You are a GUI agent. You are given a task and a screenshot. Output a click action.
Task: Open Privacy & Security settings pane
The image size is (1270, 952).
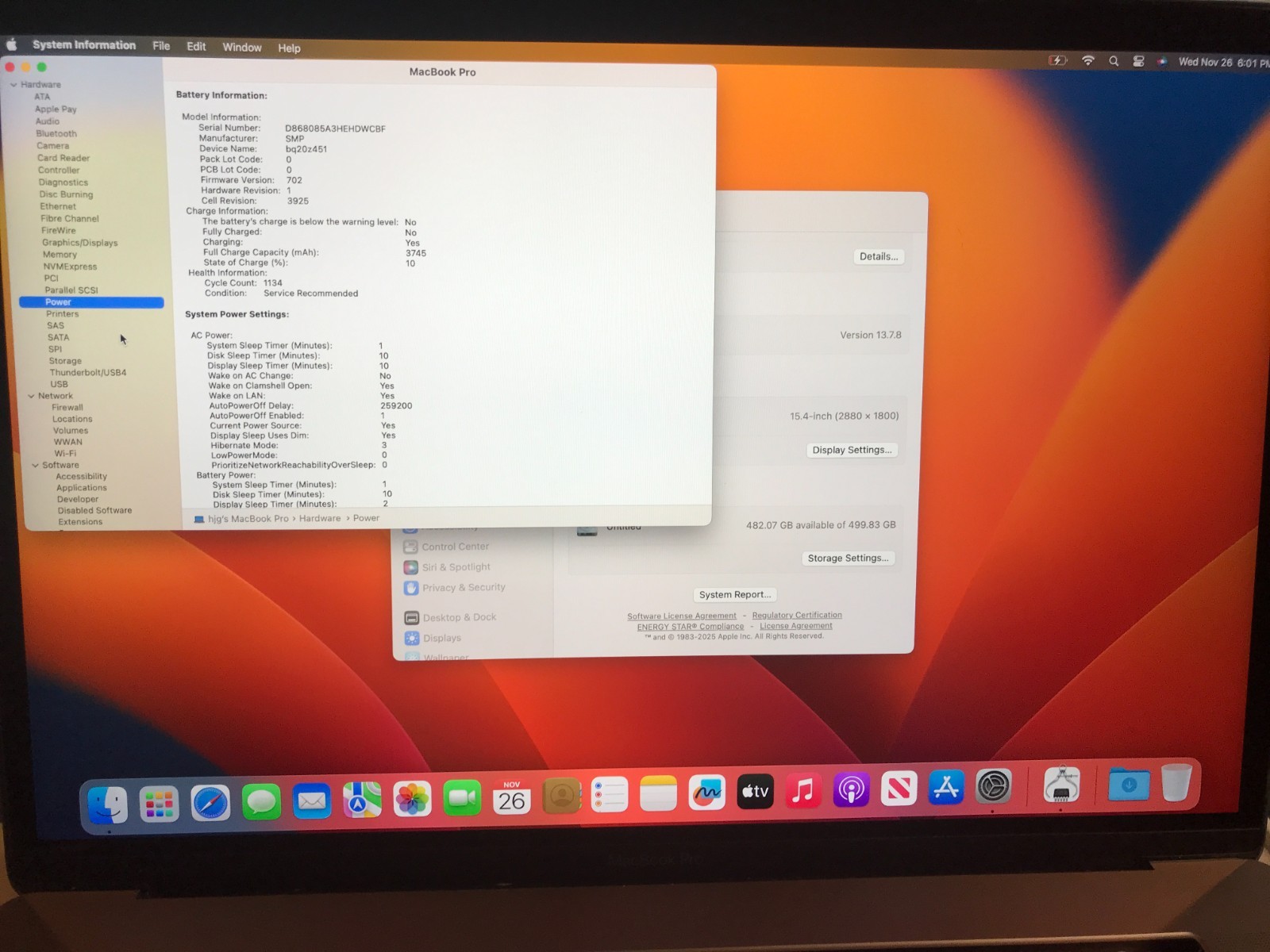[455, 588]
